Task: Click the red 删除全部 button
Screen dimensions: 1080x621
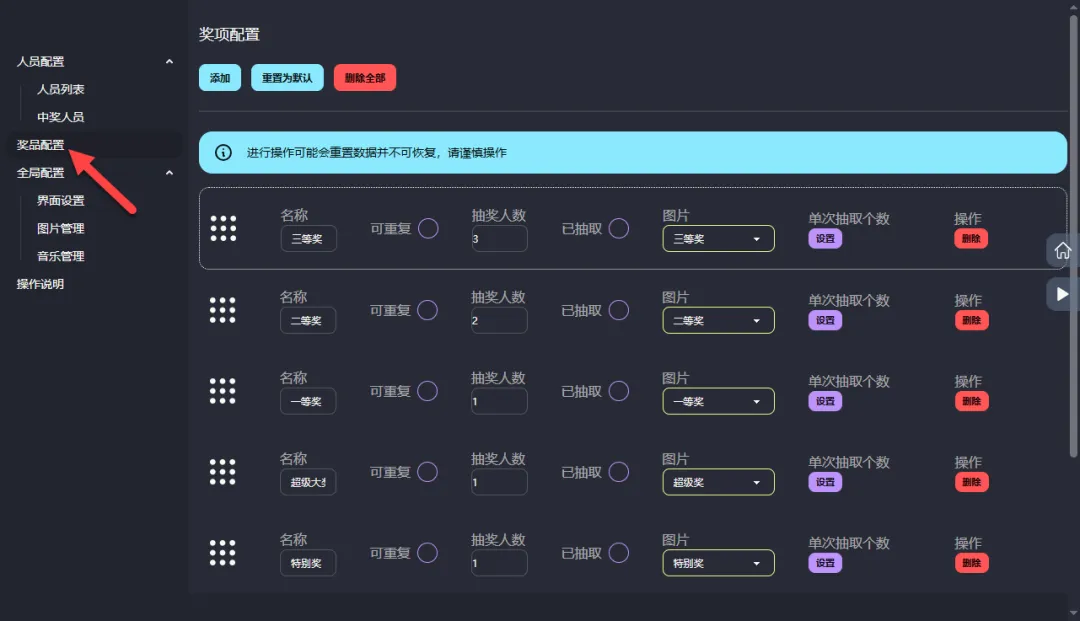Action: (365, 78)
